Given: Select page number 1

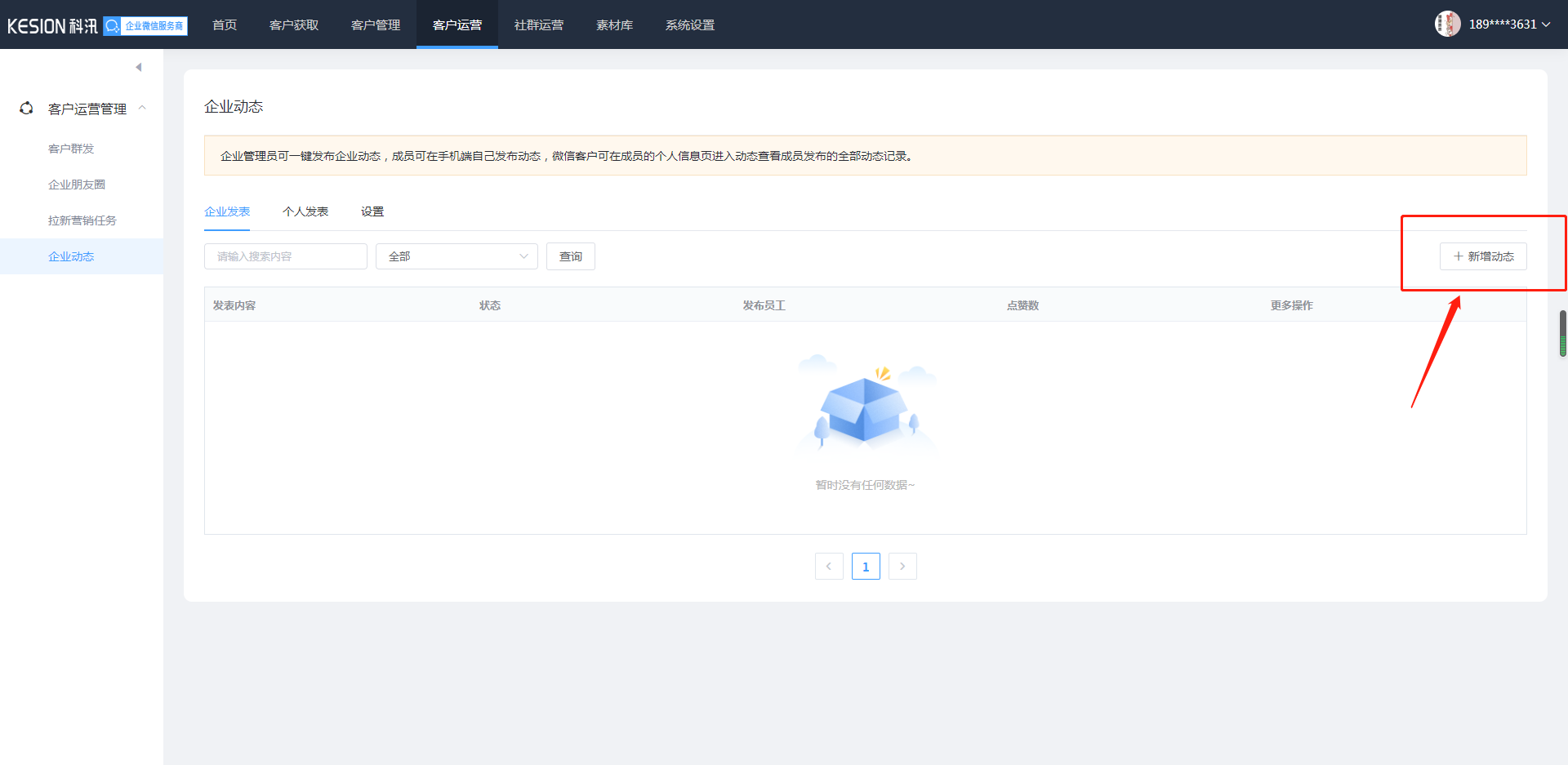Looking at the screenshot, I should pyautogui.click(x=866, y=567).
